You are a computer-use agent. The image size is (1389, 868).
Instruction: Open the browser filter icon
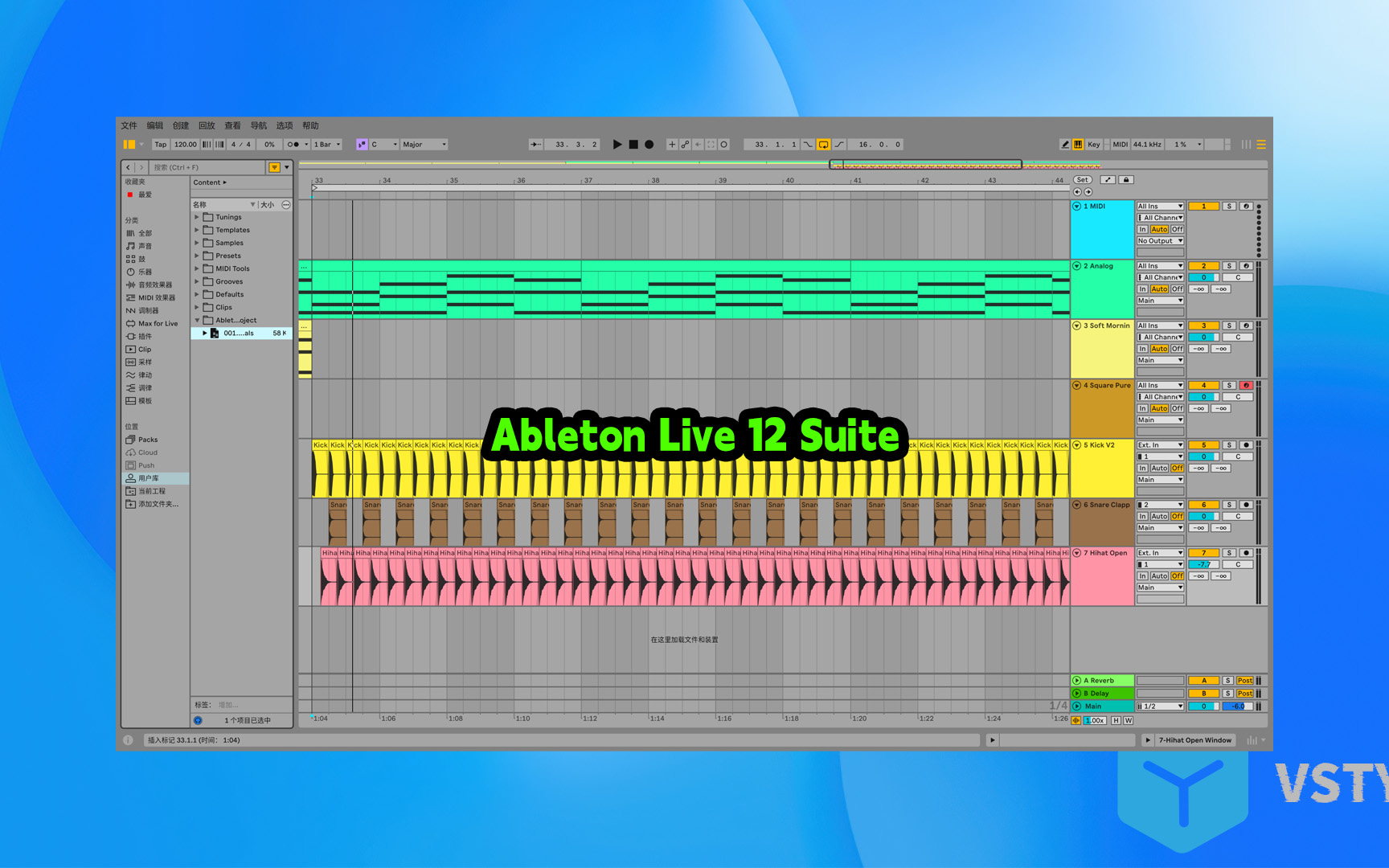point(275,167)
